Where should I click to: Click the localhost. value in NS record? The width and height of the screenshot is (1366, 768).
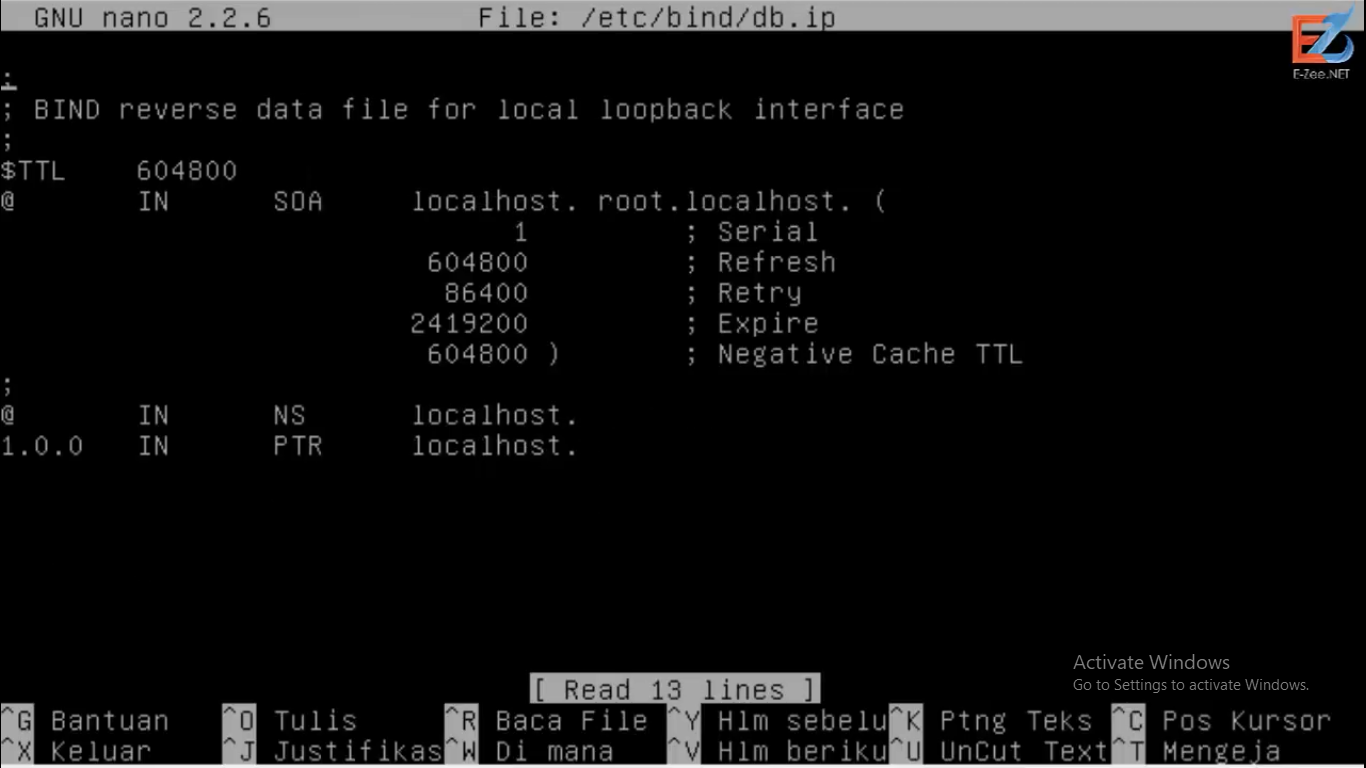tap(496, 415)
